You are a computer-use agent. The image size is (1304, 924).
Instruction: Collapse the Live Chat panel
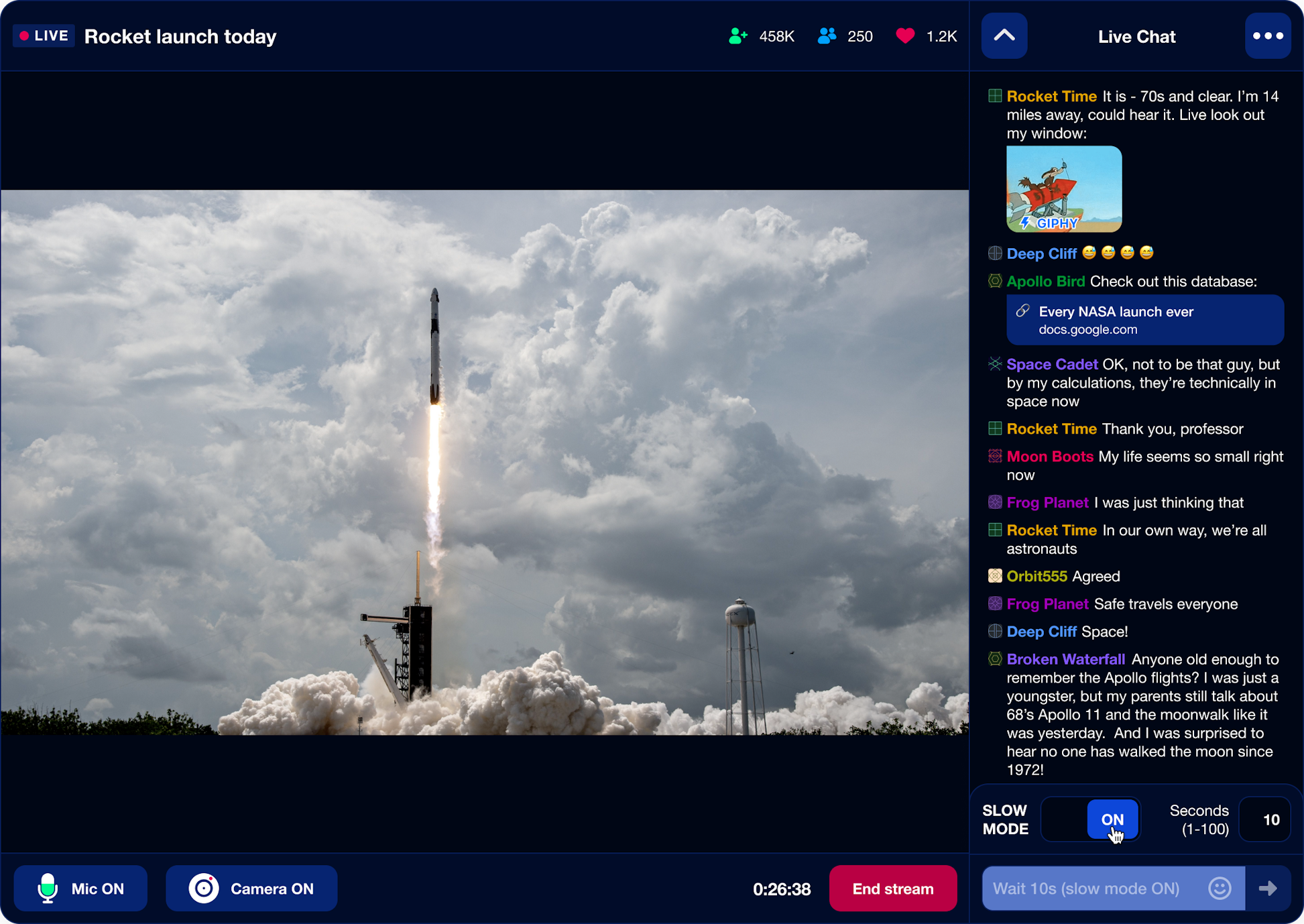[x=1004, y=36]
